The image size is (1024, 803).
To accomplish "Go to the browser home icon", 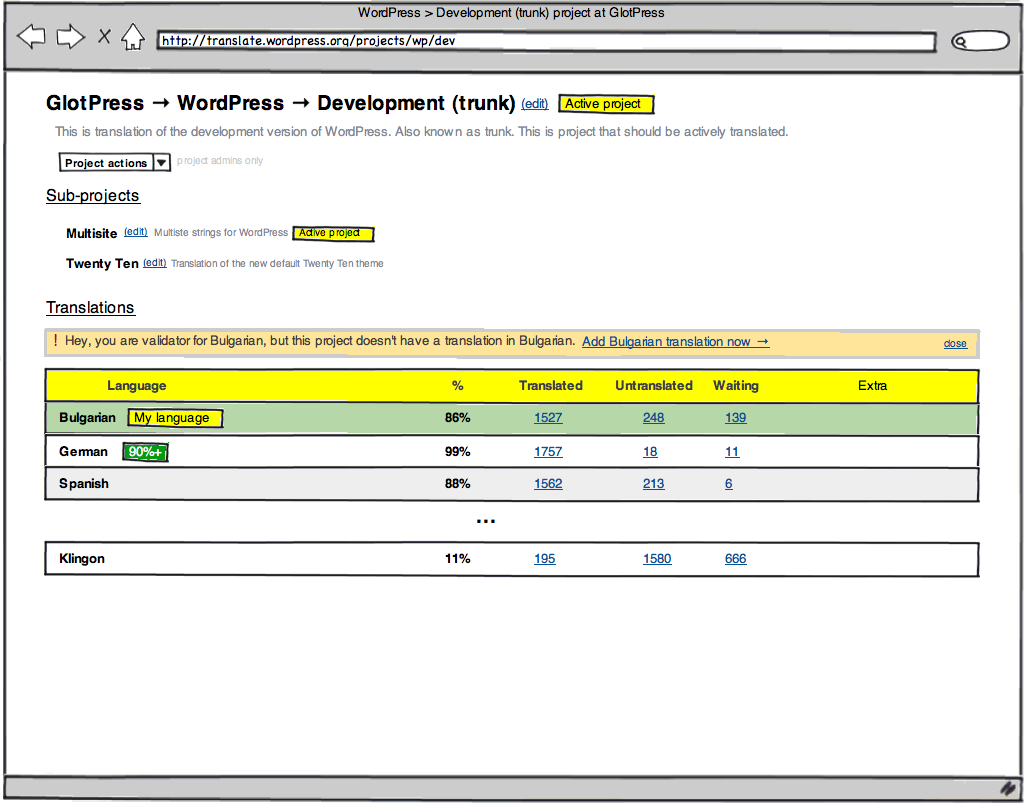I will pyautogui.click(x=133, y=38).
